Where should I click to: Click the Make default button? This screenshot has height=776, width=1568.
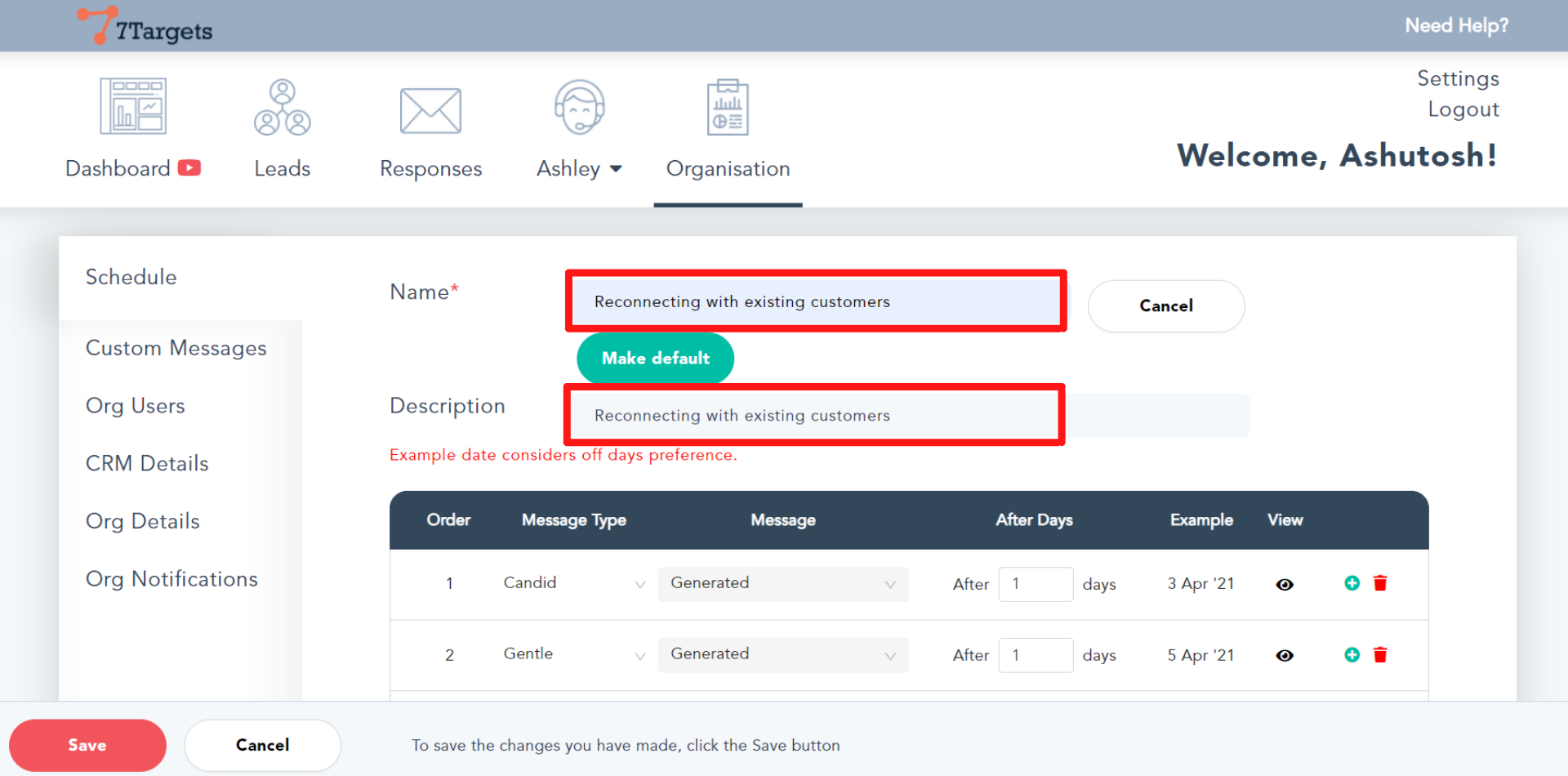655,358
